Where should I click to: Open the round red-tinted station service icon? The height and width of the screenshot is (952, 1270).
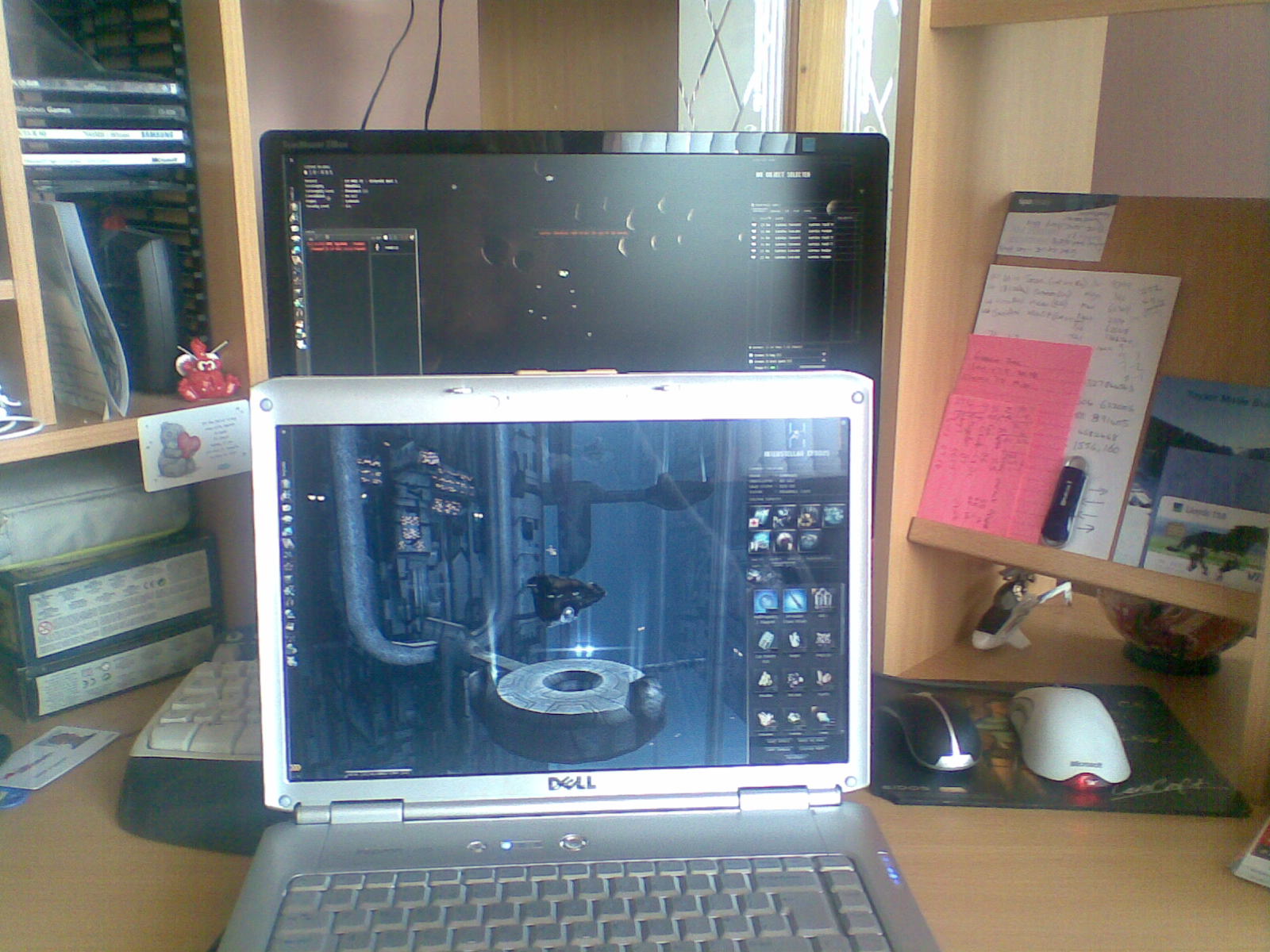pos(784,541)
